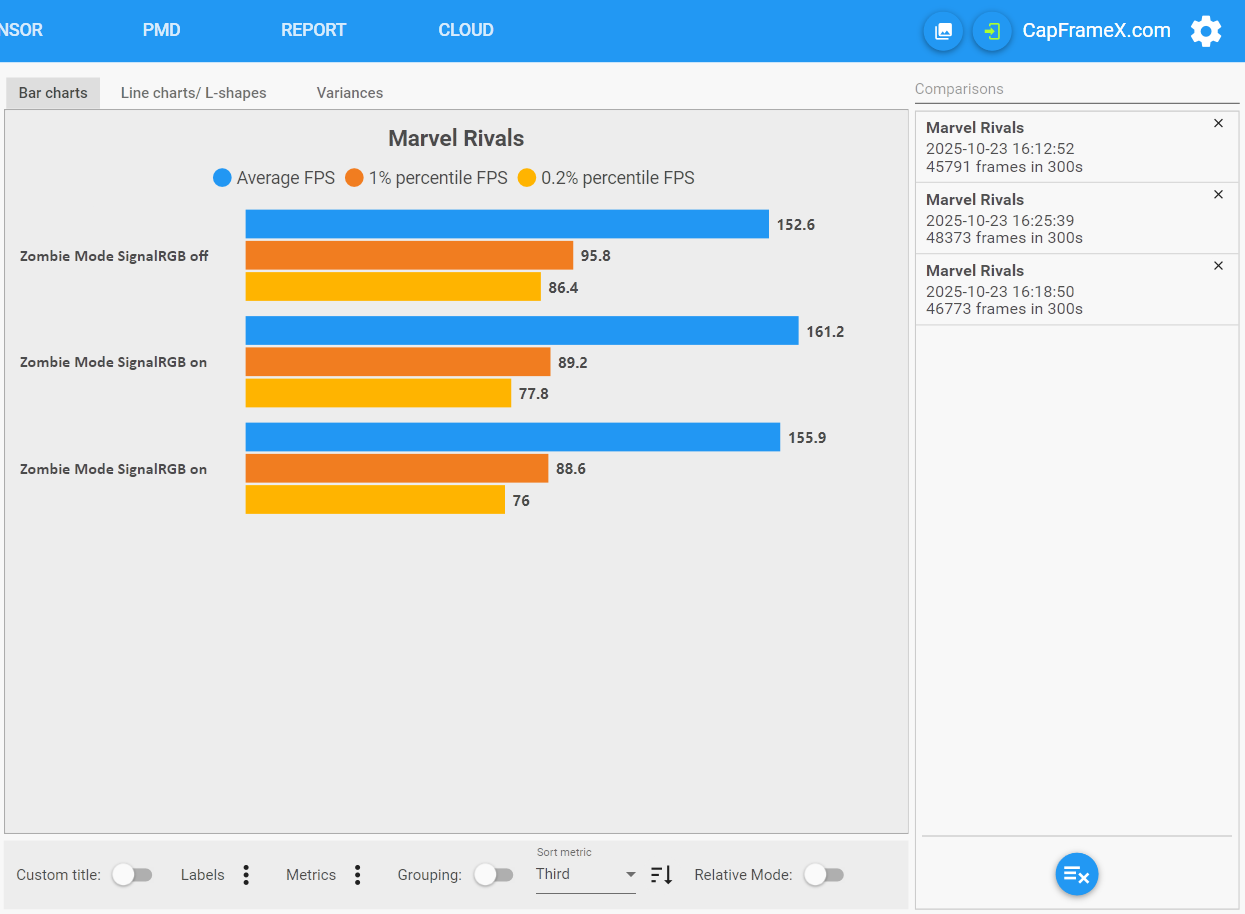This screenshot has width=1245, height=914.
Task: Open the REPORT menu tab
Action: coord(314,30)
